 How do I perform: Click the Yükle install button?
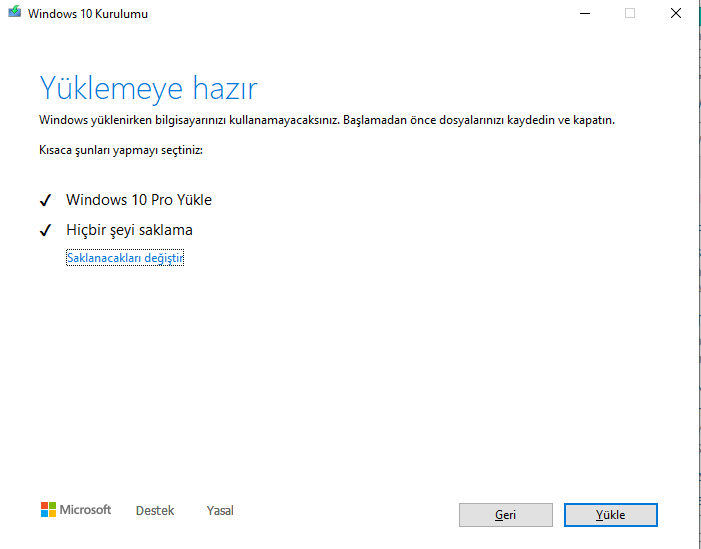pos(611,515)
